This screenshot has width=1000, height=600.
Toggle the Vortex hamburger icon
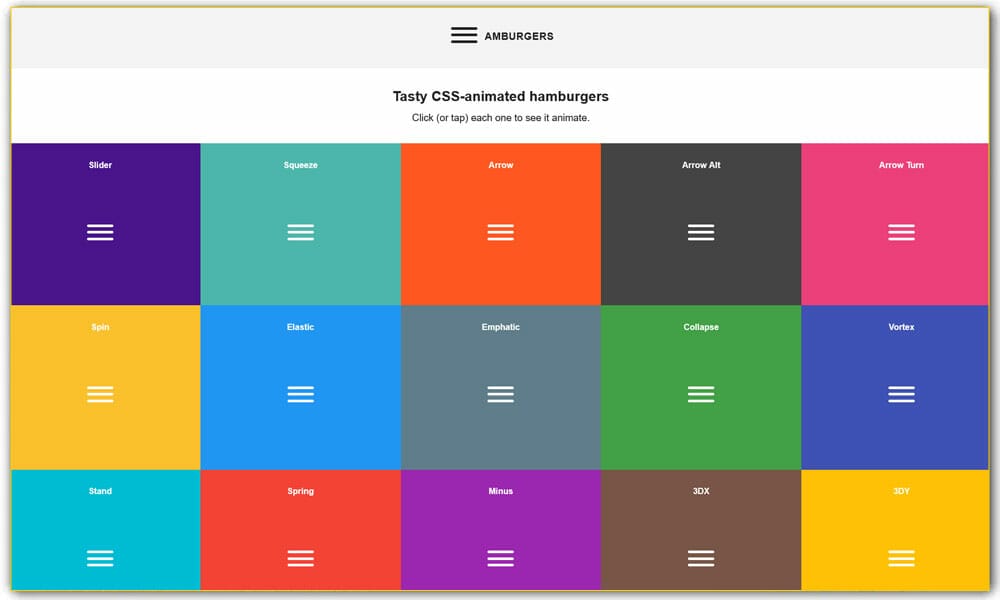click(x=901, y=394)
